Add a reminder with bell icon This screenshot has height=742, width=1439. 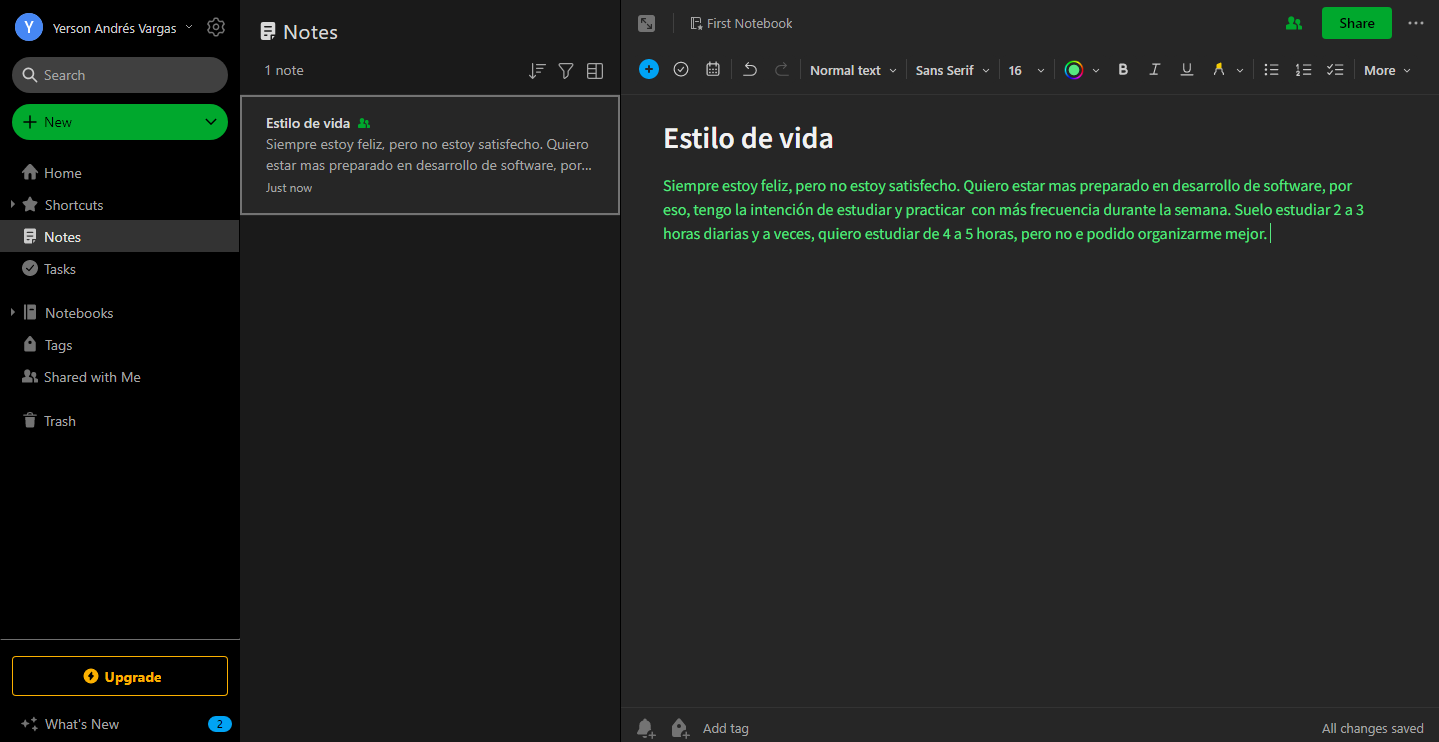[x=646, y=728]
